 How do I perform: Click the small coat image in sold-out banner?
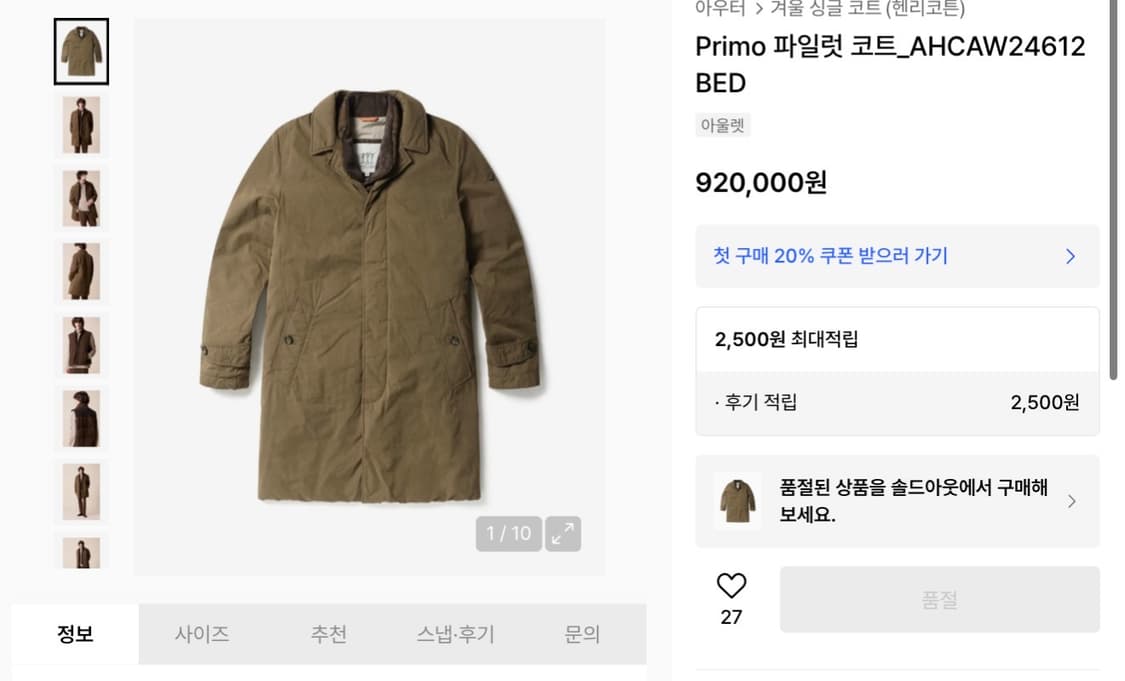click(738, 501)
